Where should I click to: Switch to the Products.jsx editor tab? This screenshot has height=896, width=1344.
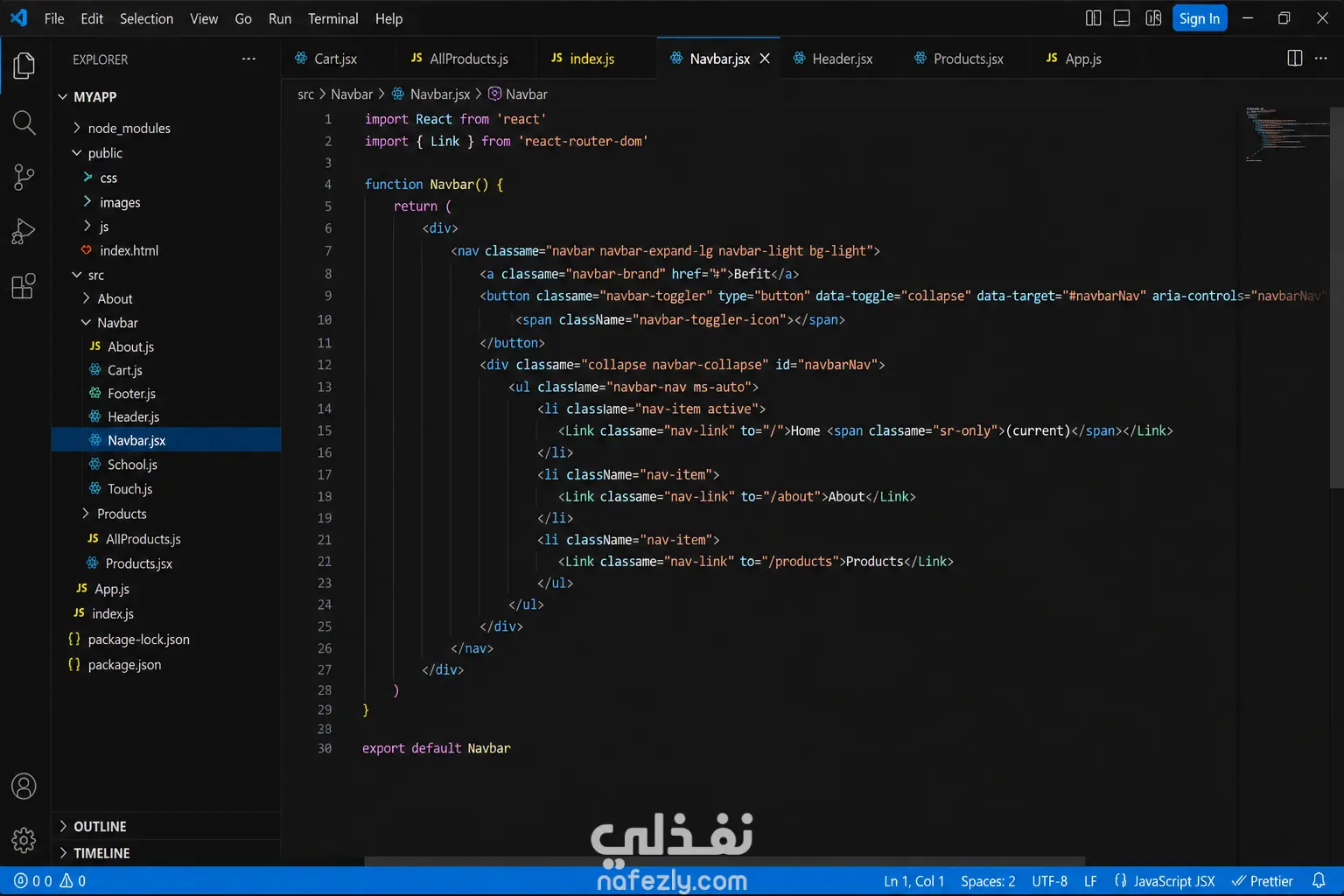coord(968,59)
